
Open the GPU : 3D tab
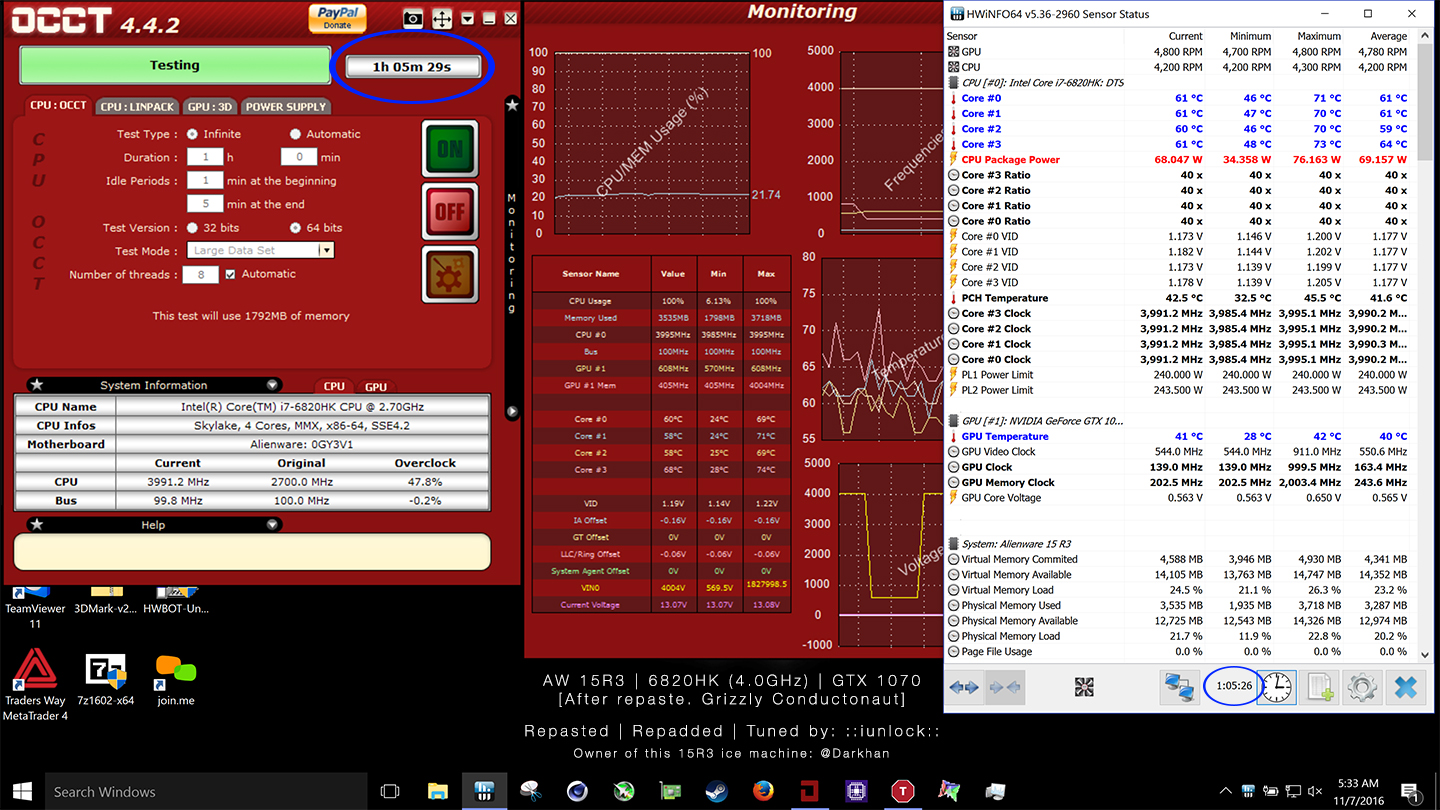(210, 107)
